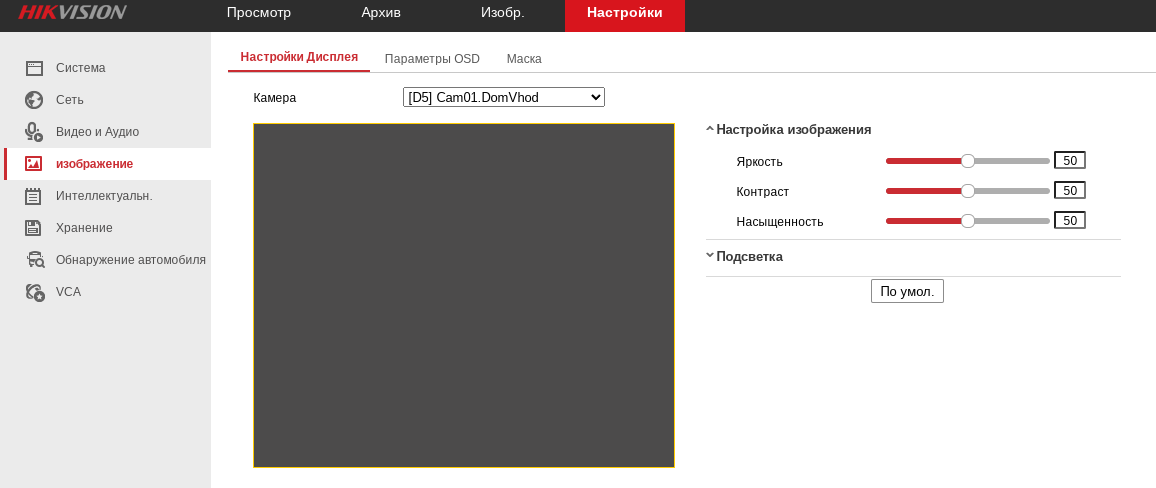This screenshot has width=1156, height=488.
Task: Switch to the Маска tab
Action: [x=524, y=59]
